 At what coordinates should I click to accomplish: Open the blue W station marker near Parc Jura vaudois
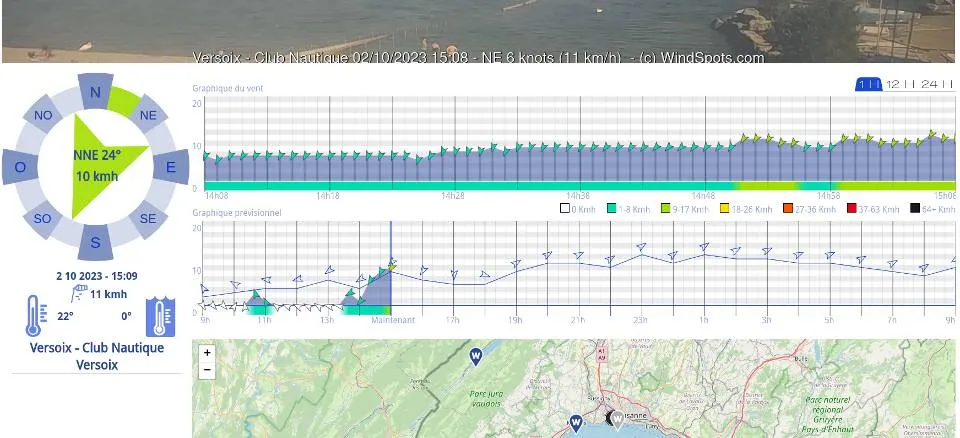click(475, 355)
